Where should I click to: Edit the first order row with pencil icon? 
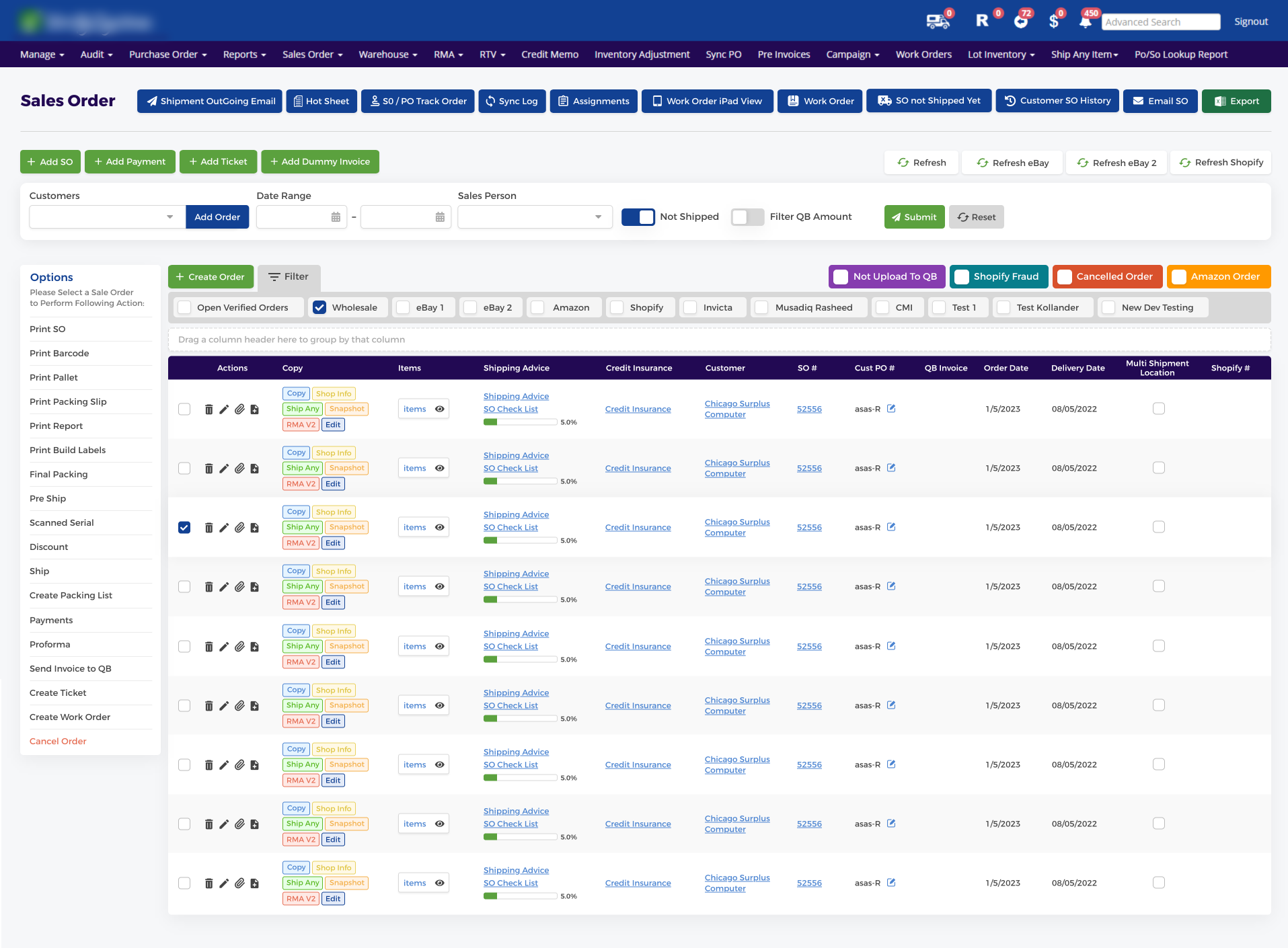(224, 409)
